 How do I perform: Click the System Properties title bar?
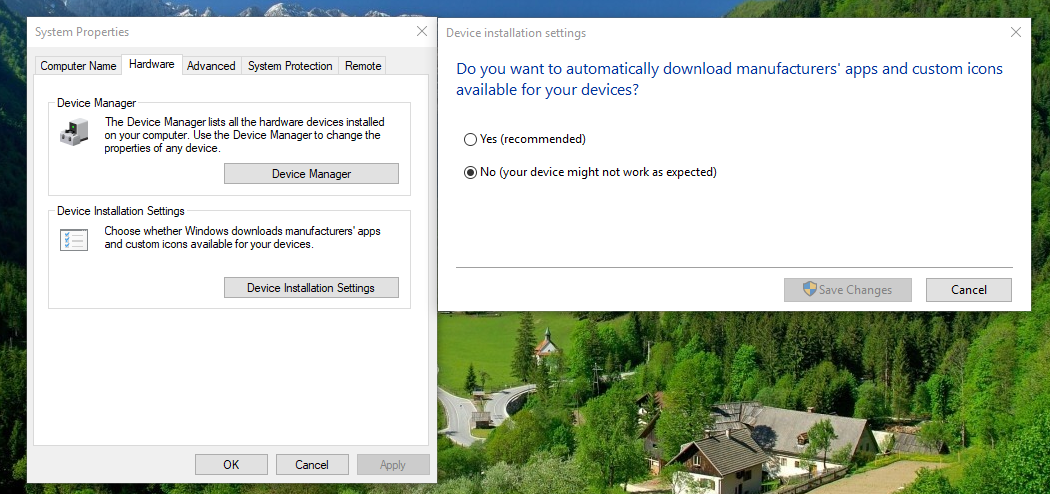click(200, 32)
